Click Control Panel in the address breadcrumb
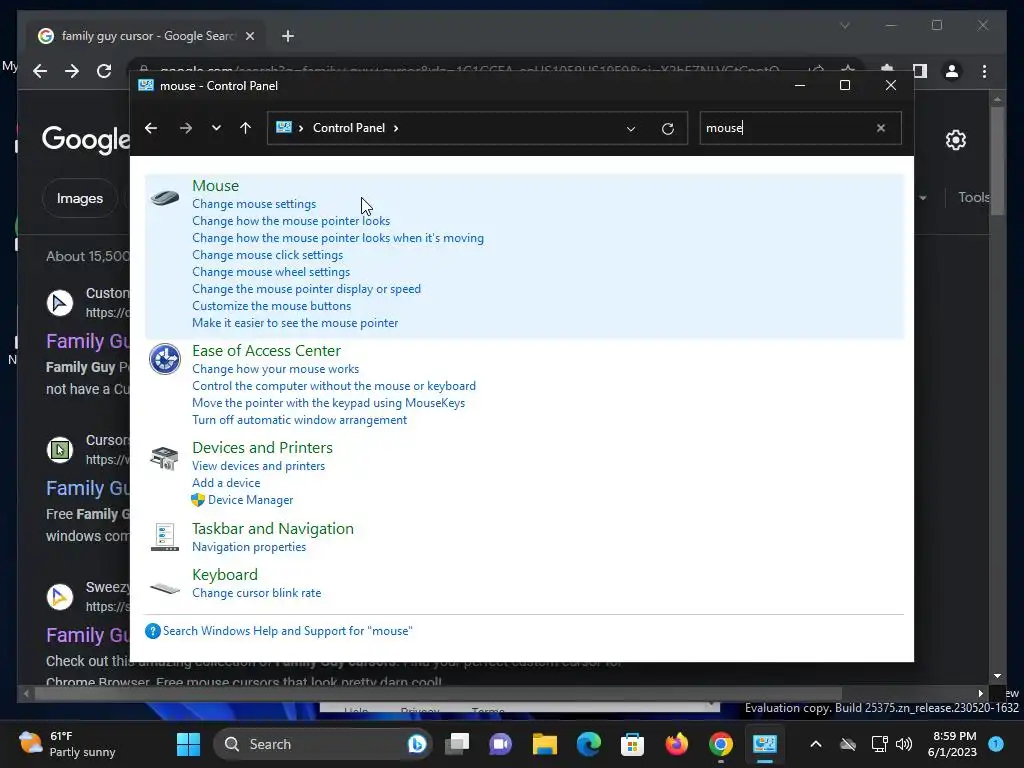 349,128
